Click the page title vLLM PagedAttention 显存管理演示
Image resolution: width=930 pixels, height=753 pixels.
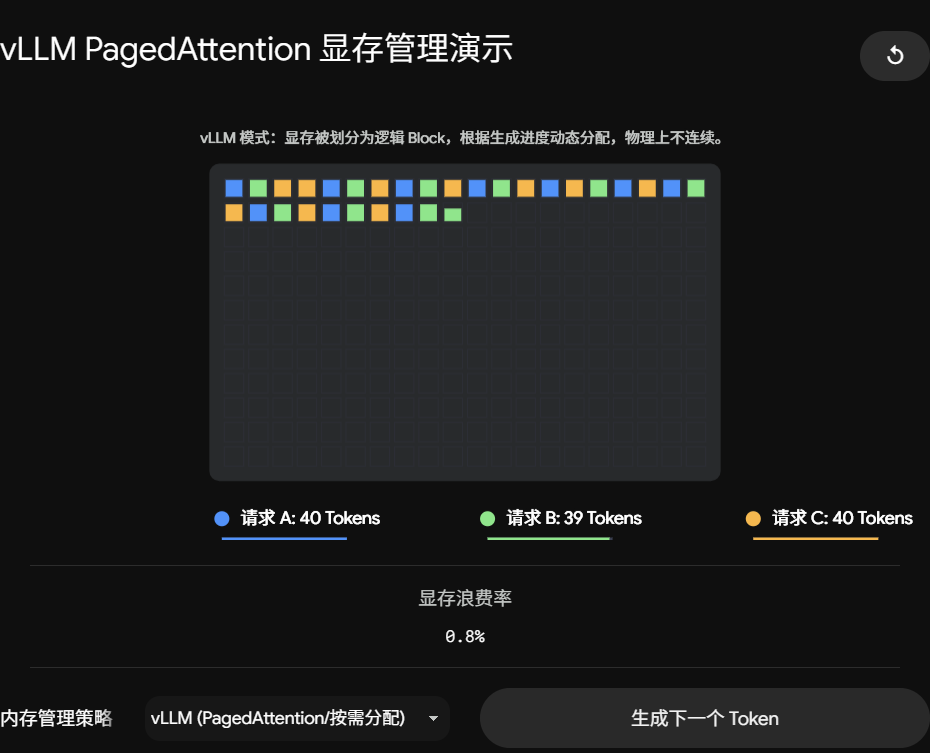[x=256, y=49]
